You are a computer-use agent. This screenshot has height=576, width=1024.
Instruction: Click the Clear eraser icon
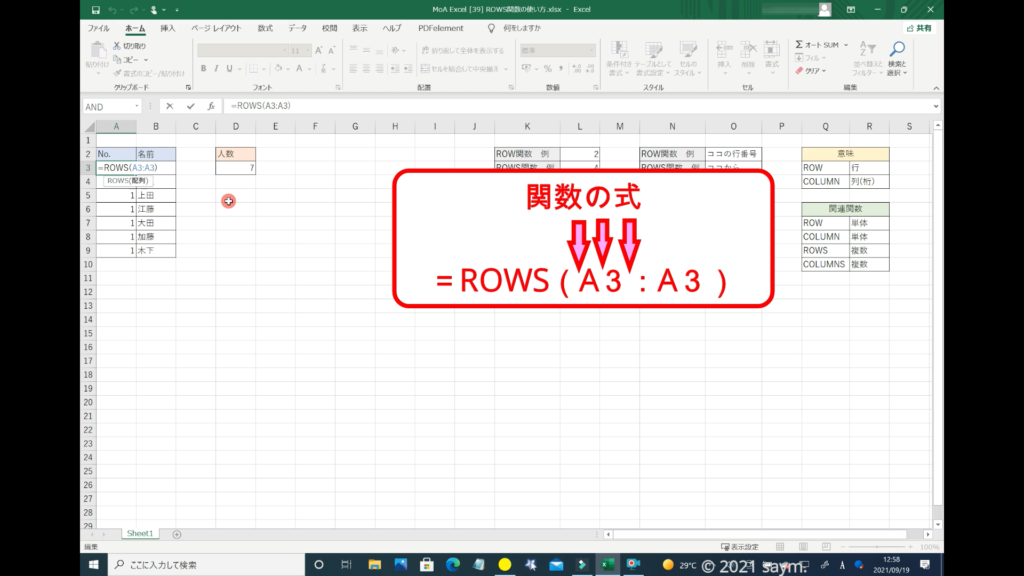(x=799, y=71)
